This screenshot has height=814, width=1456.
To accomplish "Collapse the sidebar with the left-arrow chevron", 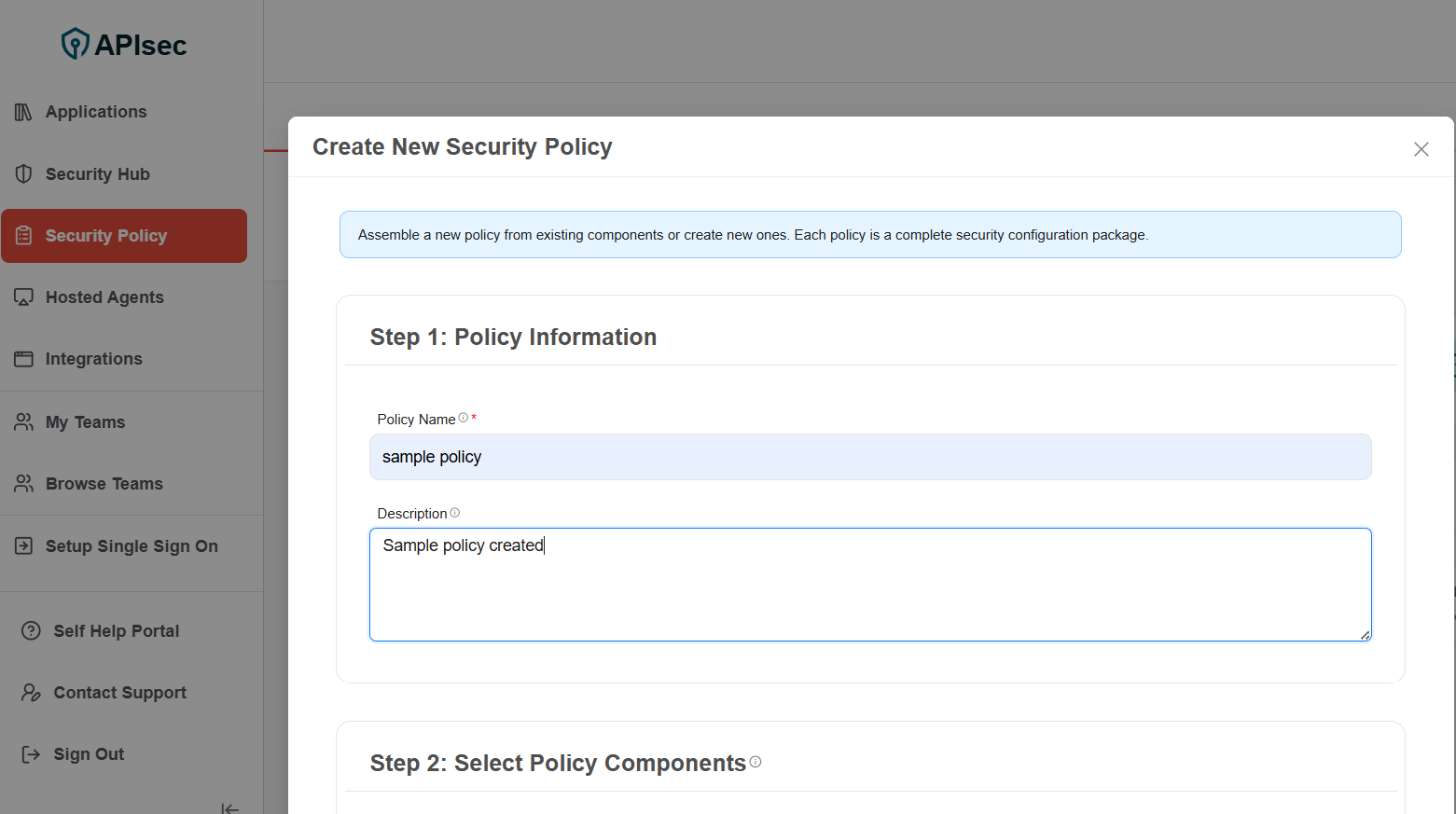I will click(229, 807).
